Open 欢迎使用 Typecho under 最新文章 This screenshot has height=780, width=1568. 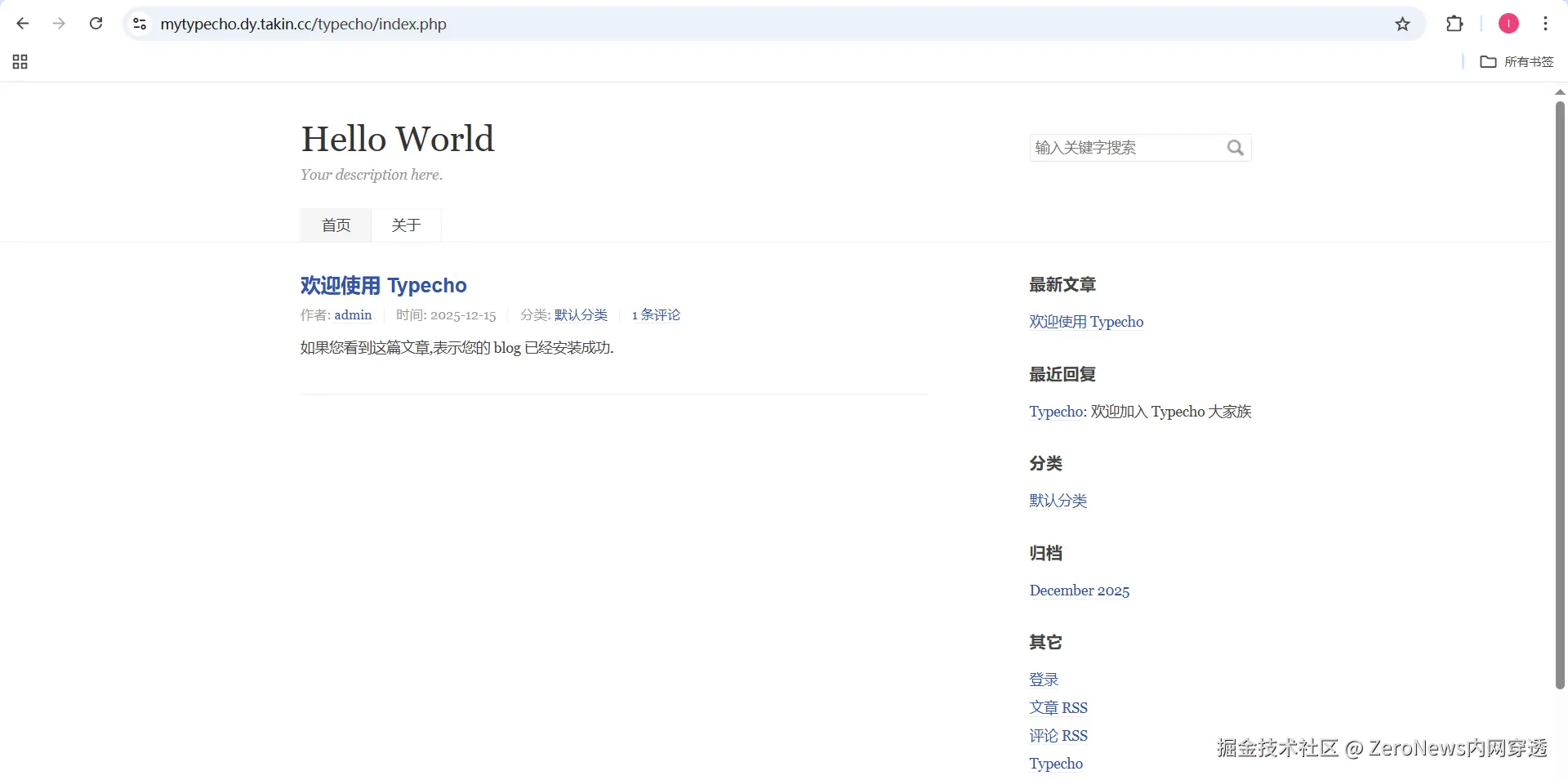pyautogui.click(x=1086, y=322)
